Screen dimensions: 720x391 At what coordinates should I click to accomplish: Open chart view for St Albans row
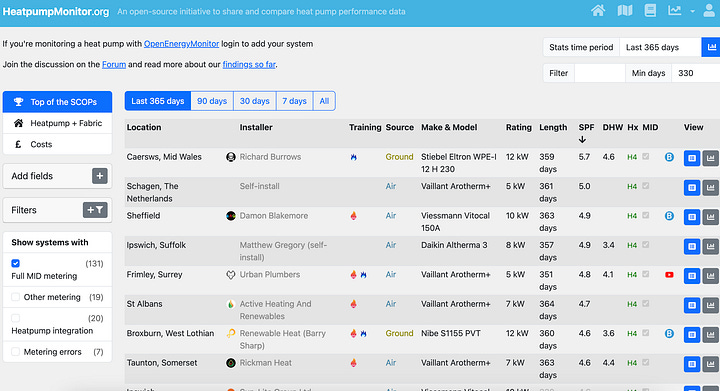coord(710,305)
